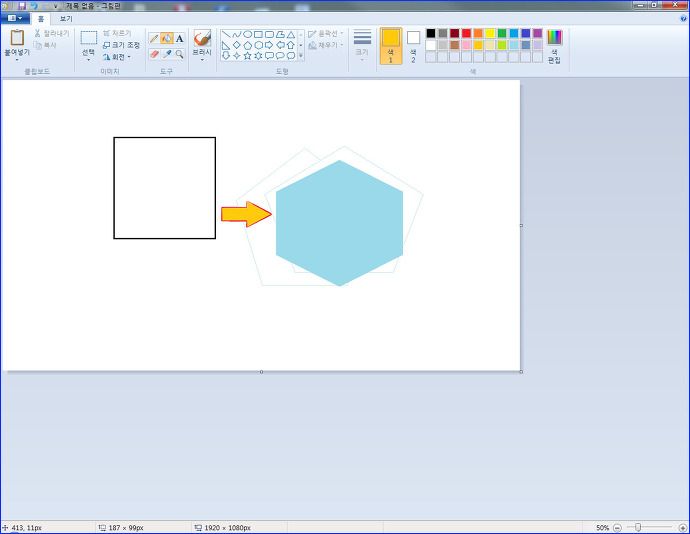
Task: Select the Fill with color bucket tool
Action: (x=167, y=39)
